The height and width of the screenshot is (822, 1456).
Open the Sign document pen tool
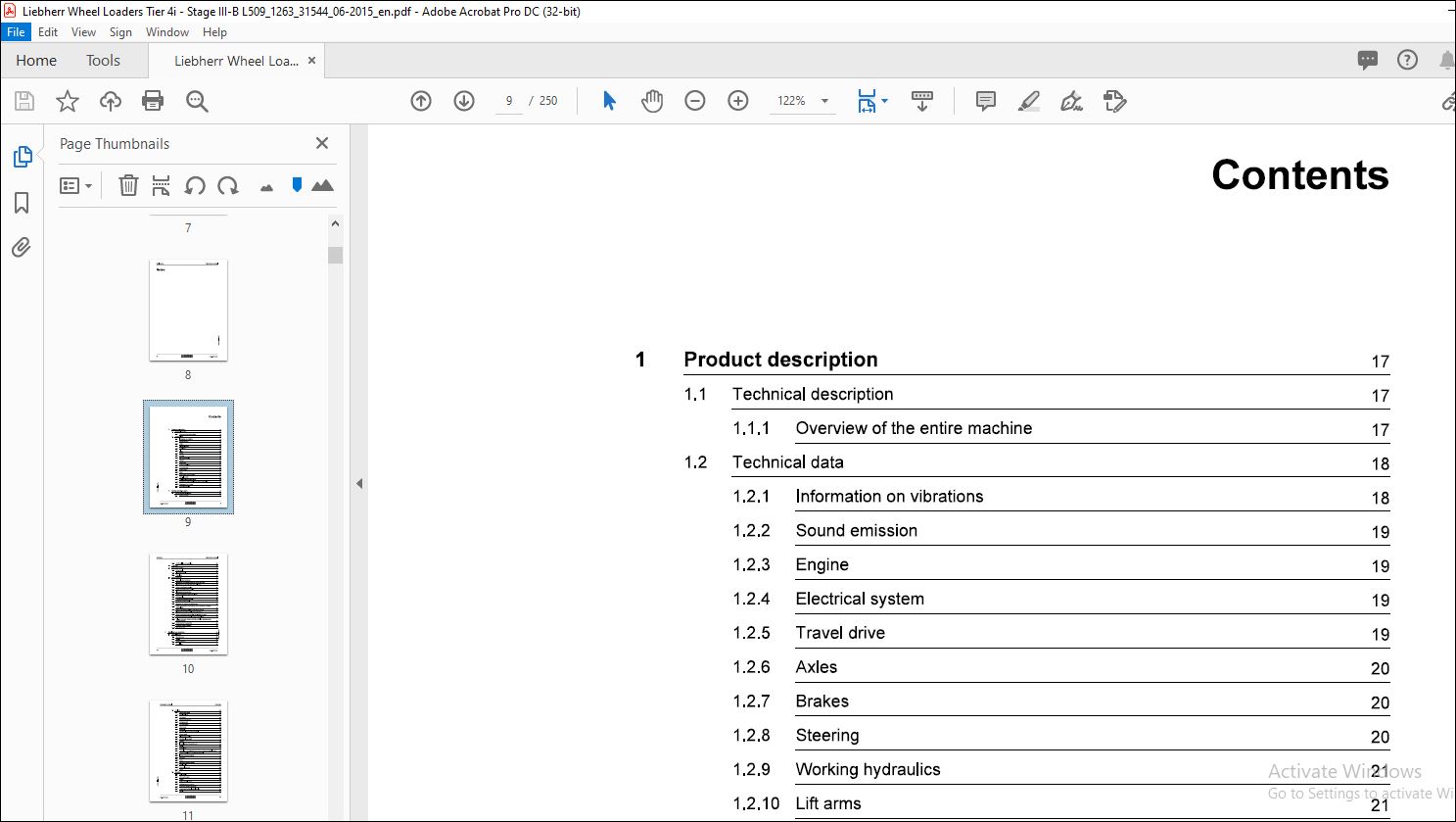click(x=1072, y=101)
